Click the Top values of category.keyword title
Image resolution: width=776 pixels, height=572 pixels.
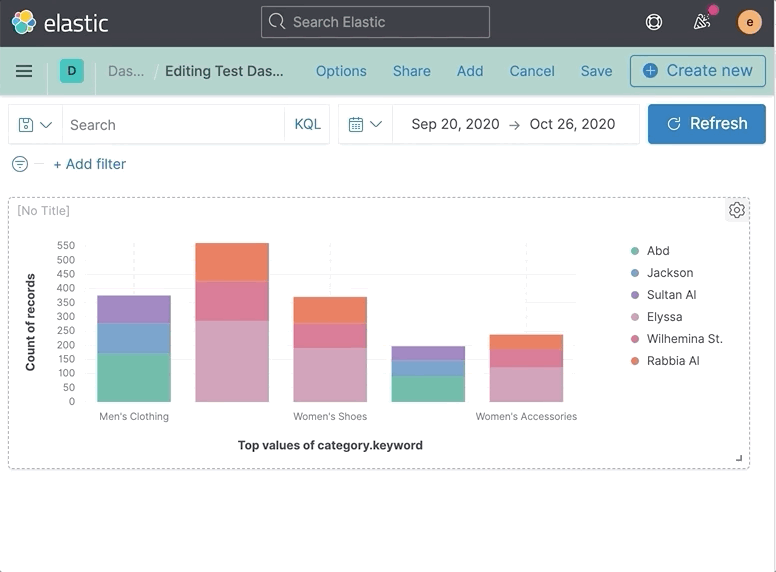[330, 445]
